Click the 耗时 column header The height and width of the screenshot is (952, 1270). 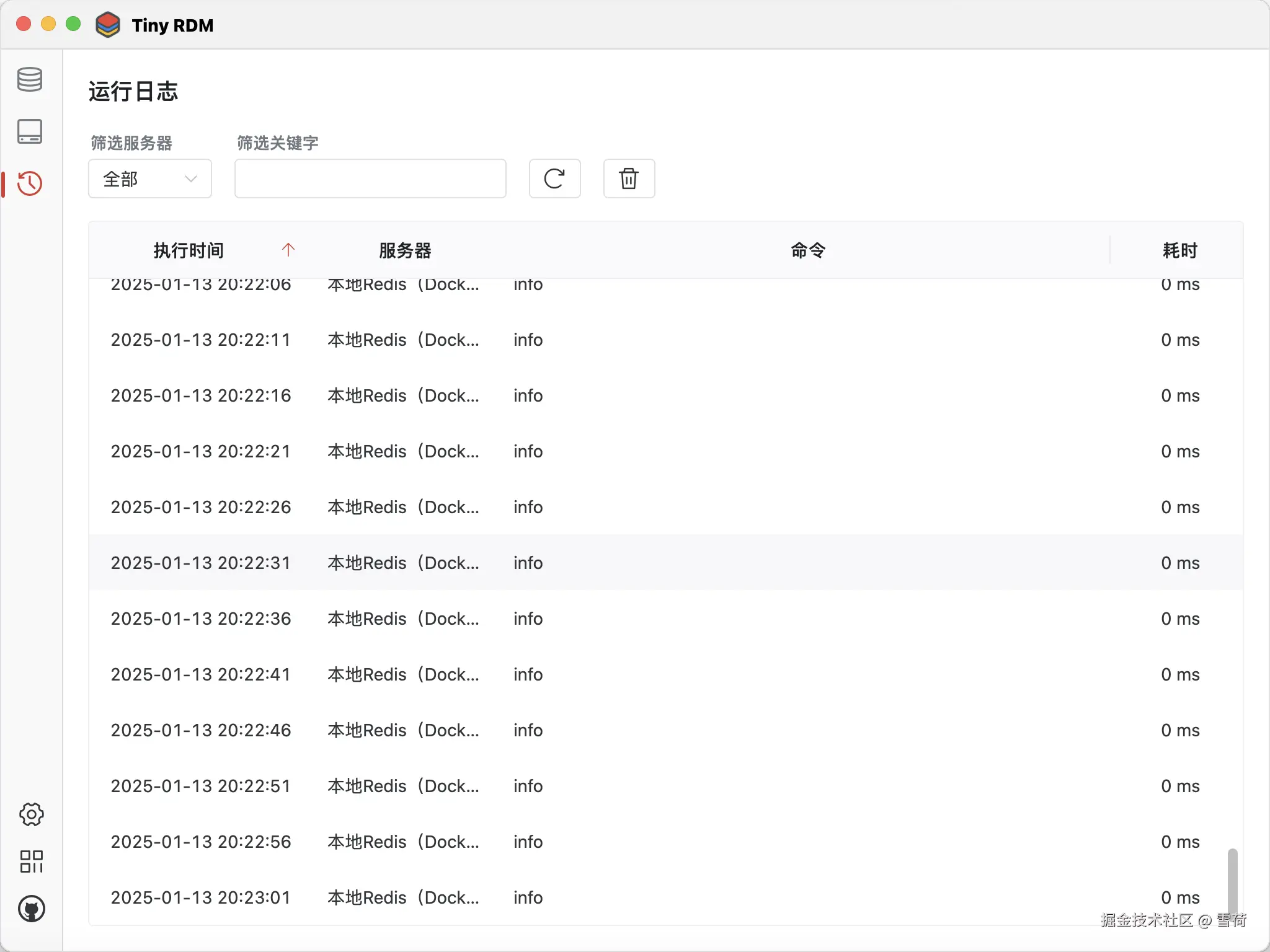[x=1179, y=250]
